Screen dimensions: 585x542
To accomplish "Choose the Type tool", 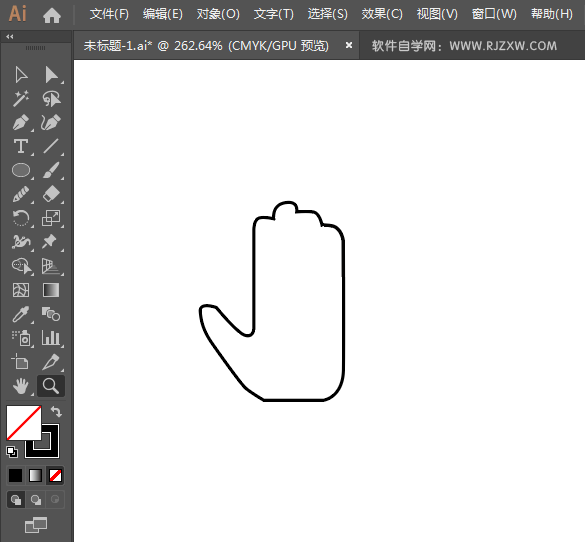I will [21, 146].
